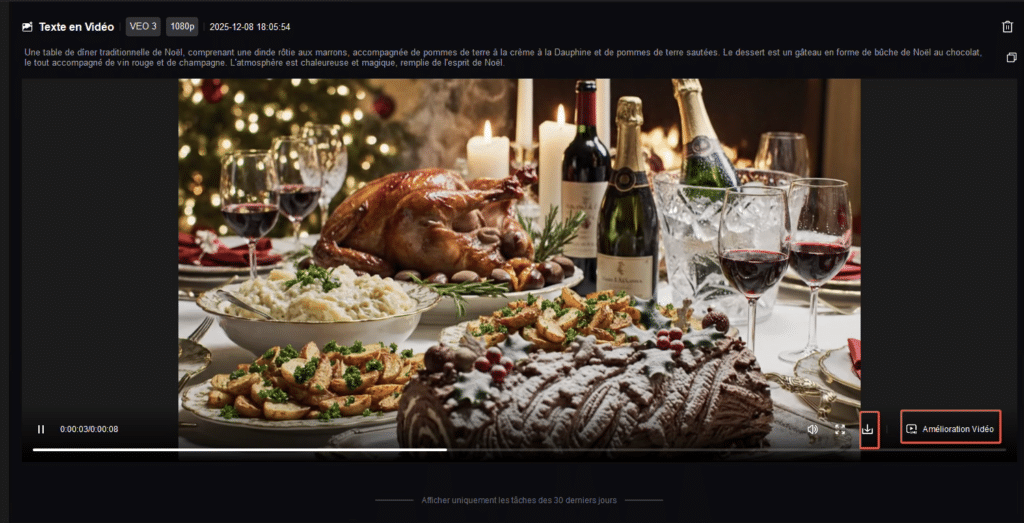This screenshot has height=523, width=1024.
Task: Pause the video playback
Action: tap(41, 429)
